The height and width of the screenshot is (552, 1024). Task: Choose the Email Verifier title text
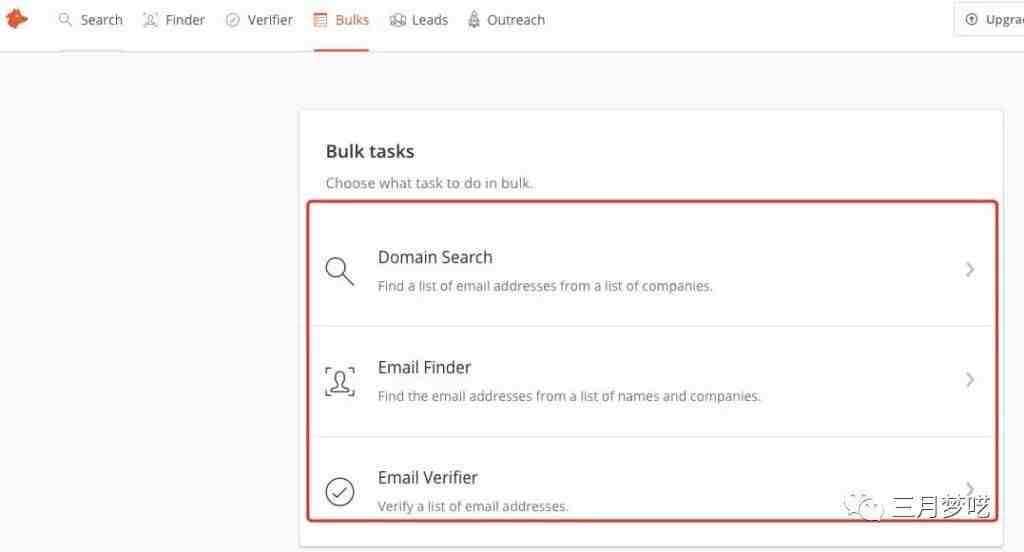coord(428,478)
